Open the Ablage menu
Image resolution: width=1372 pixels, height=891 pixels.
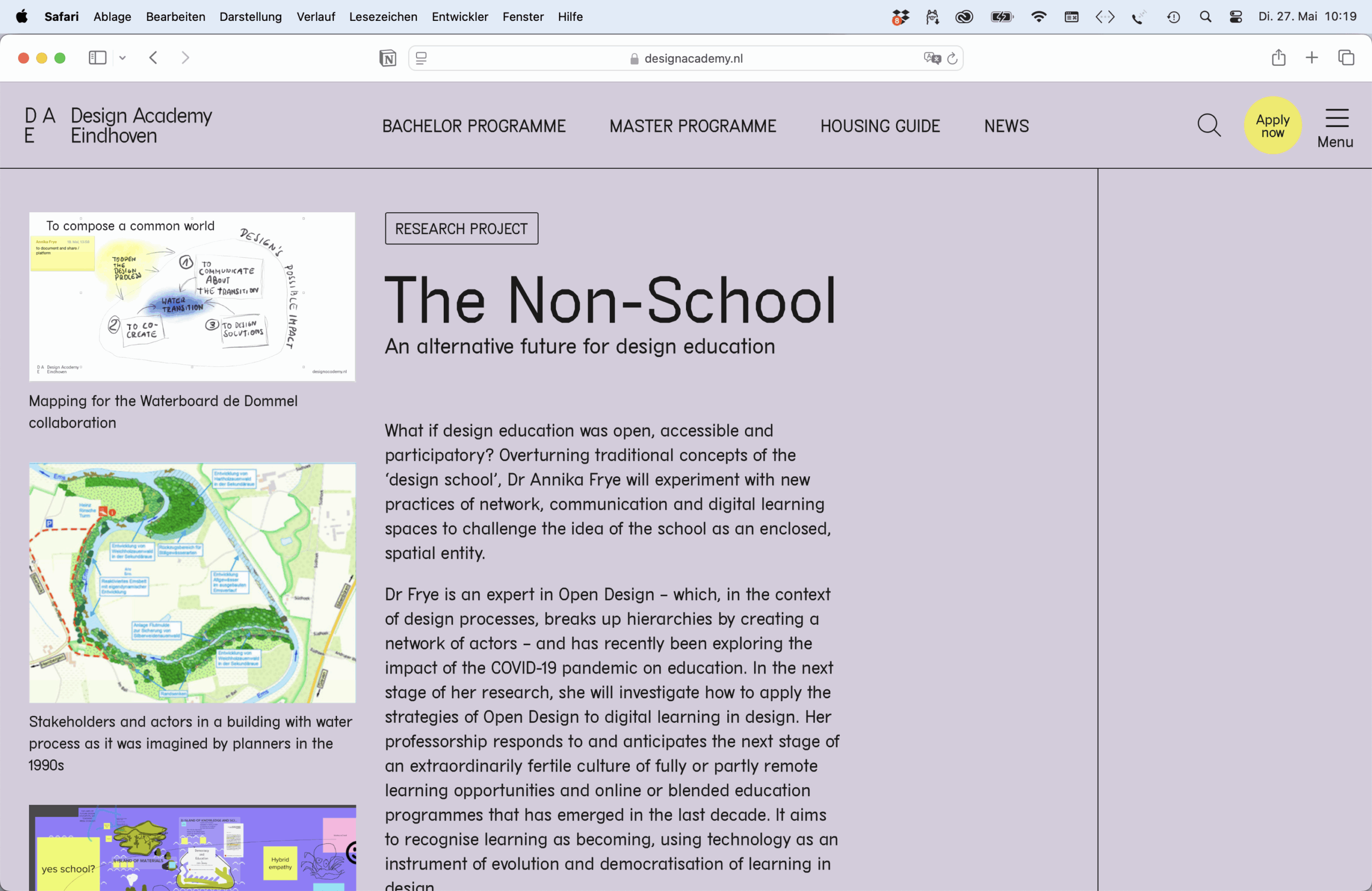point(113,16)
